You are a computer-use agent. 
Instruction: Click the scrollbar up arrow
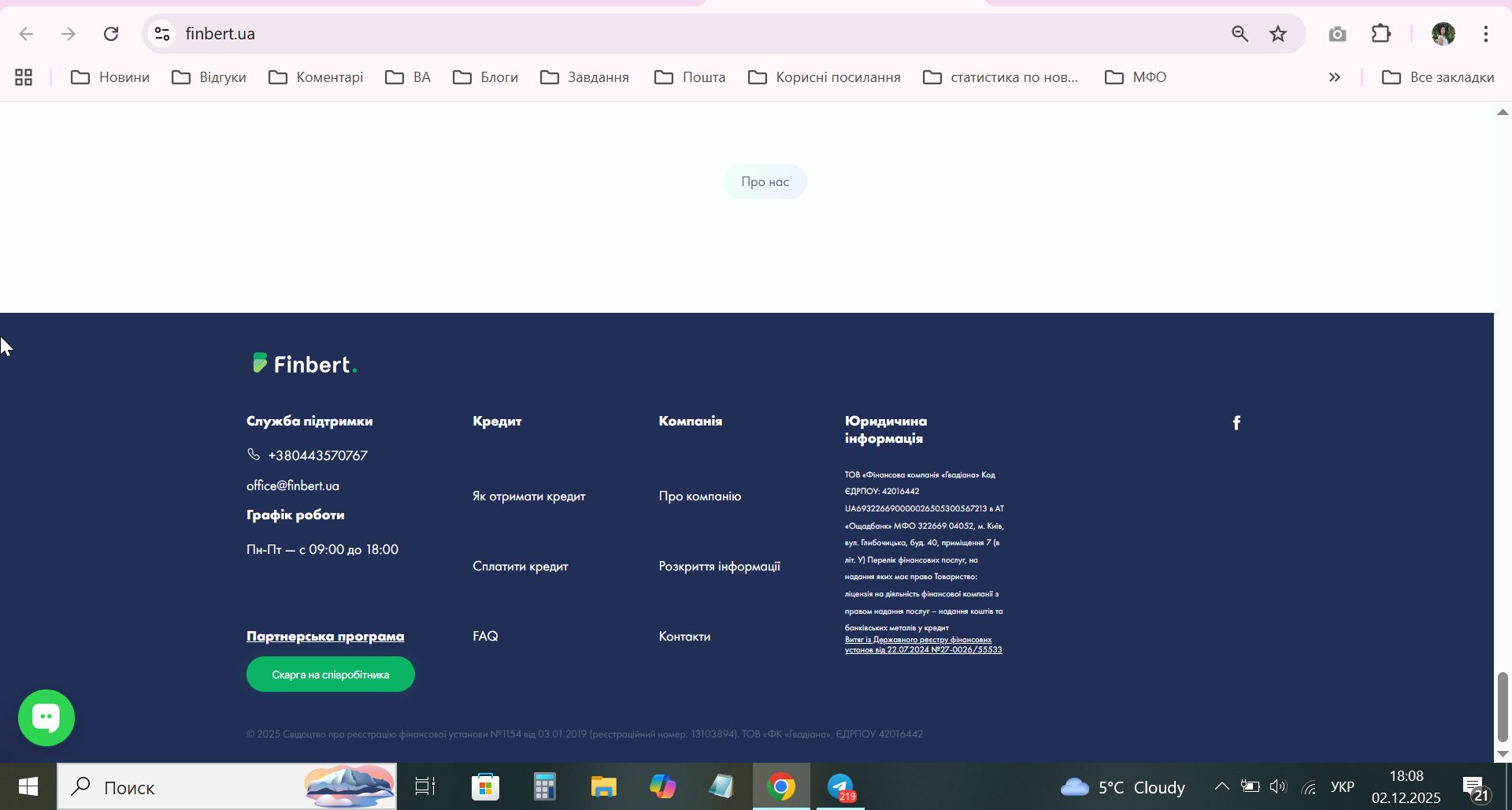pos(1503,112)
